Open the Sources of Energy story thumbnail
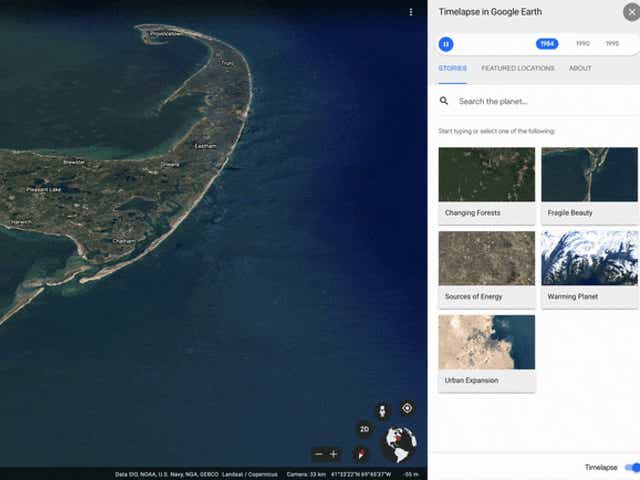This screenshot has height=480, width=640. click(x=487, y=258)
